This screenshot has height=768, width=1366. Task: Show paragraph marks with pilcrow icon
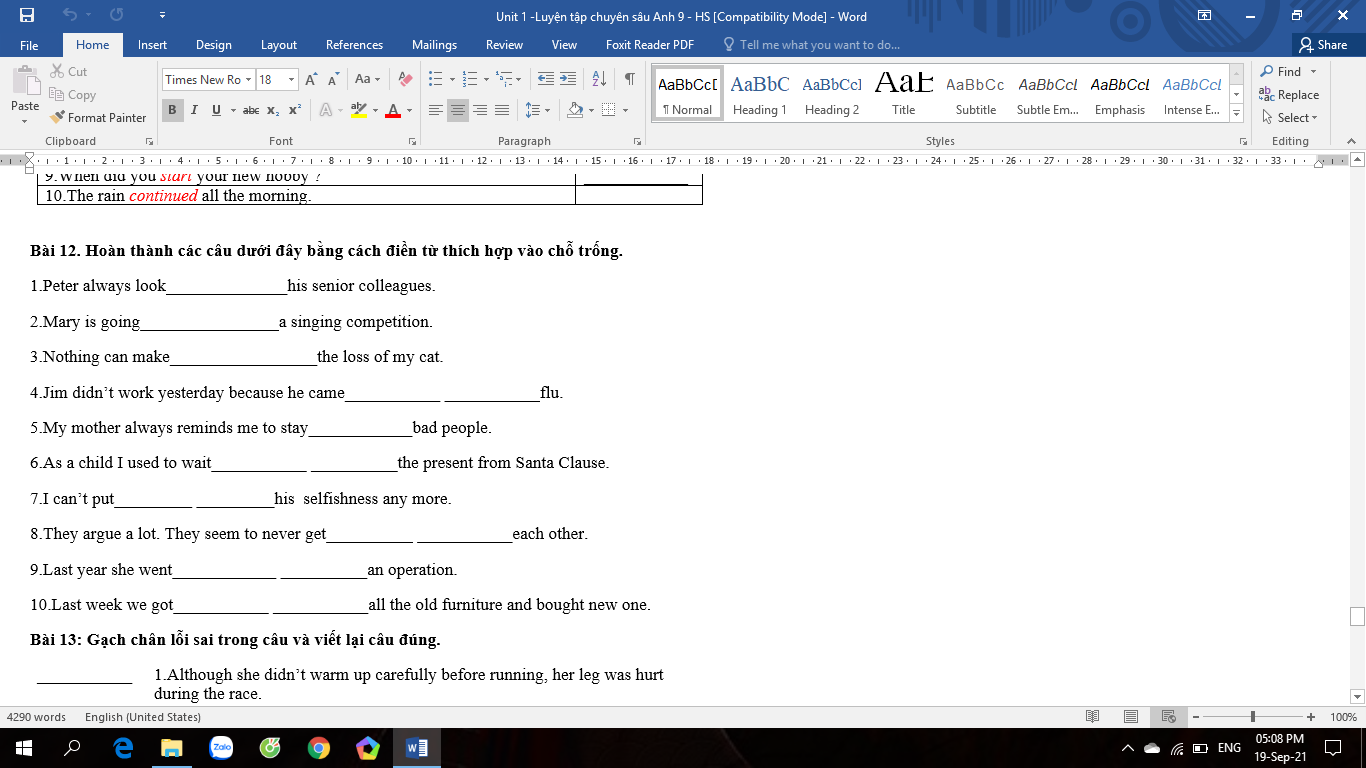tap(629, 80)
